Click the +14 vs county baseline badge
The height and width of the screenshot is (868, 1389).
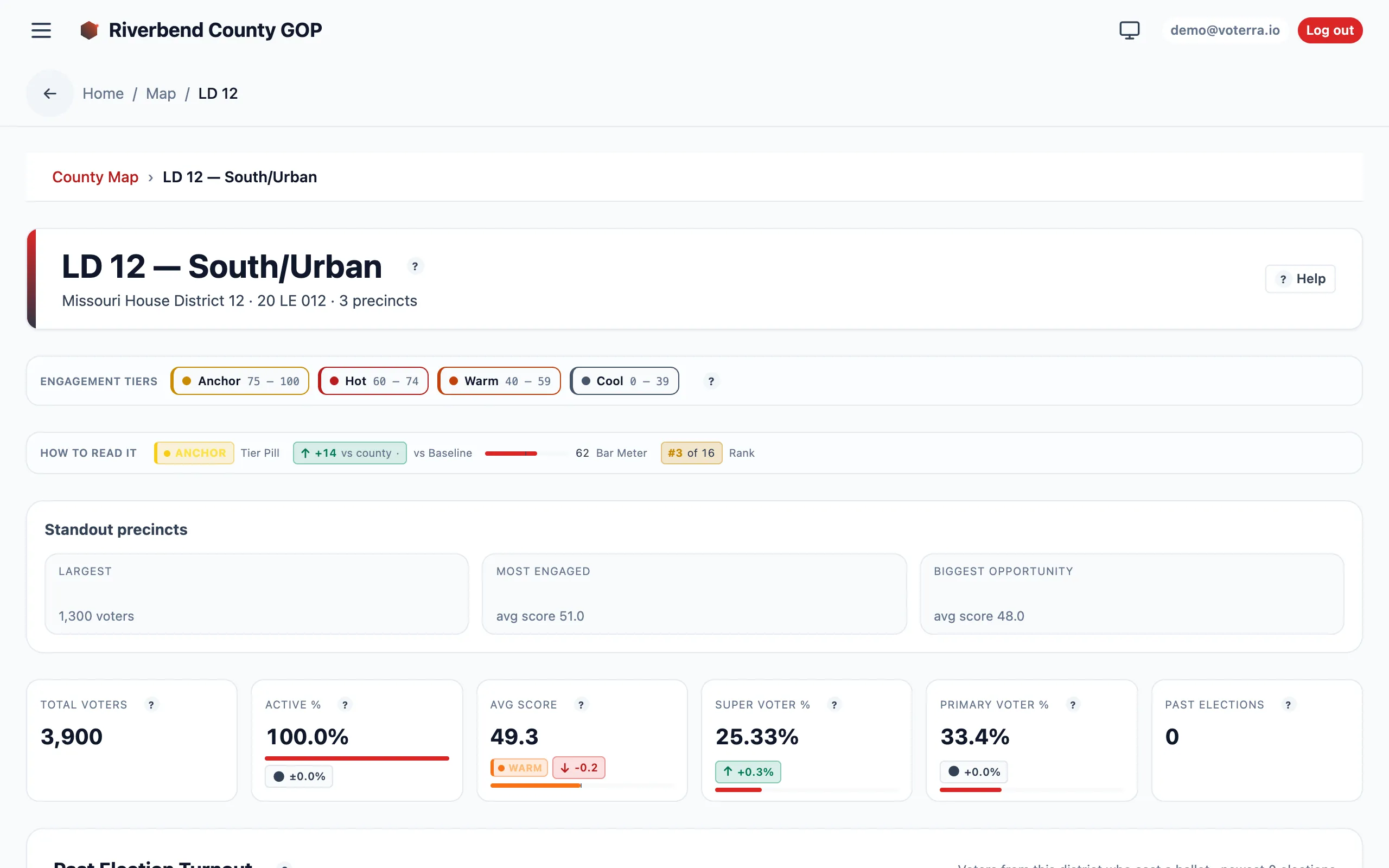pos(349,453)
